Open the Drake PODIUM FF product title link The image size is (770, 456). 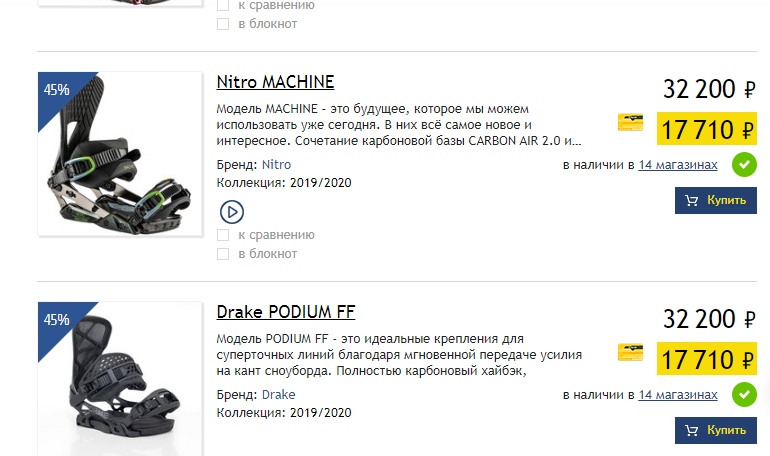[286, 312]
